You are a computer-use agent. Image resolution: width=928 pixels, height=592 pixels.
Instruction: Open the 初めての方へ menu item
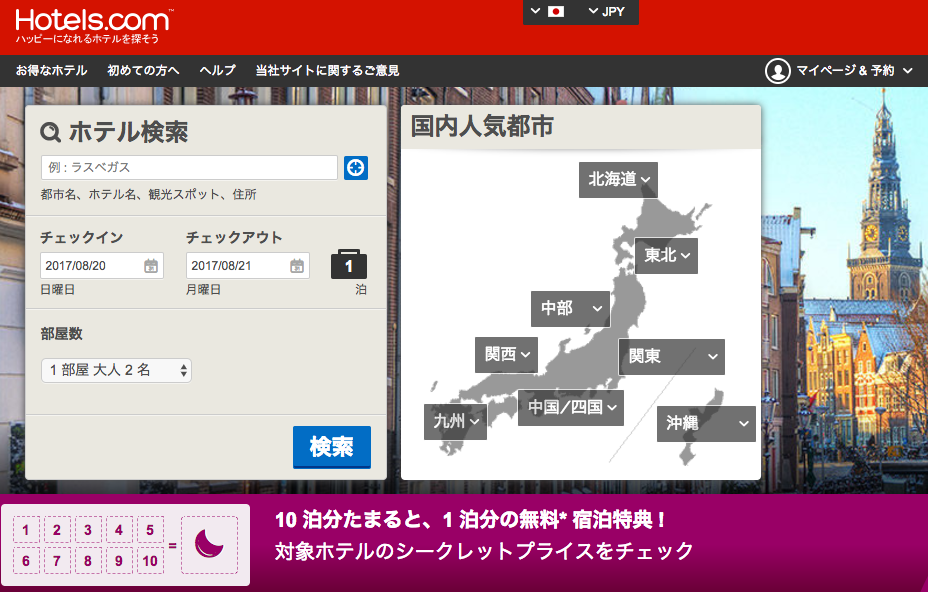[x=143, y=71]
